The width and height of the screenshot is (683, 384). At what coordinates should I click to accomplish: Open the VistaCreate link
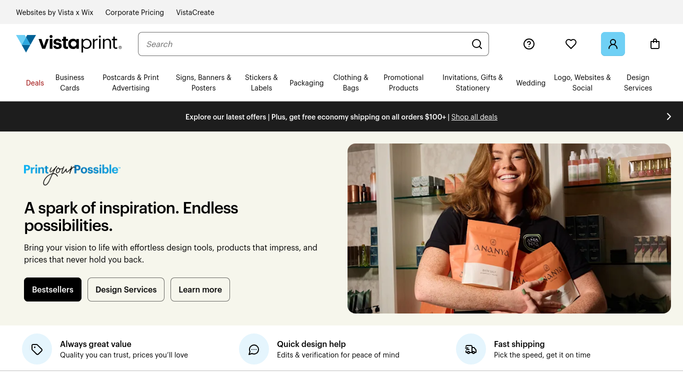[195, 13]
